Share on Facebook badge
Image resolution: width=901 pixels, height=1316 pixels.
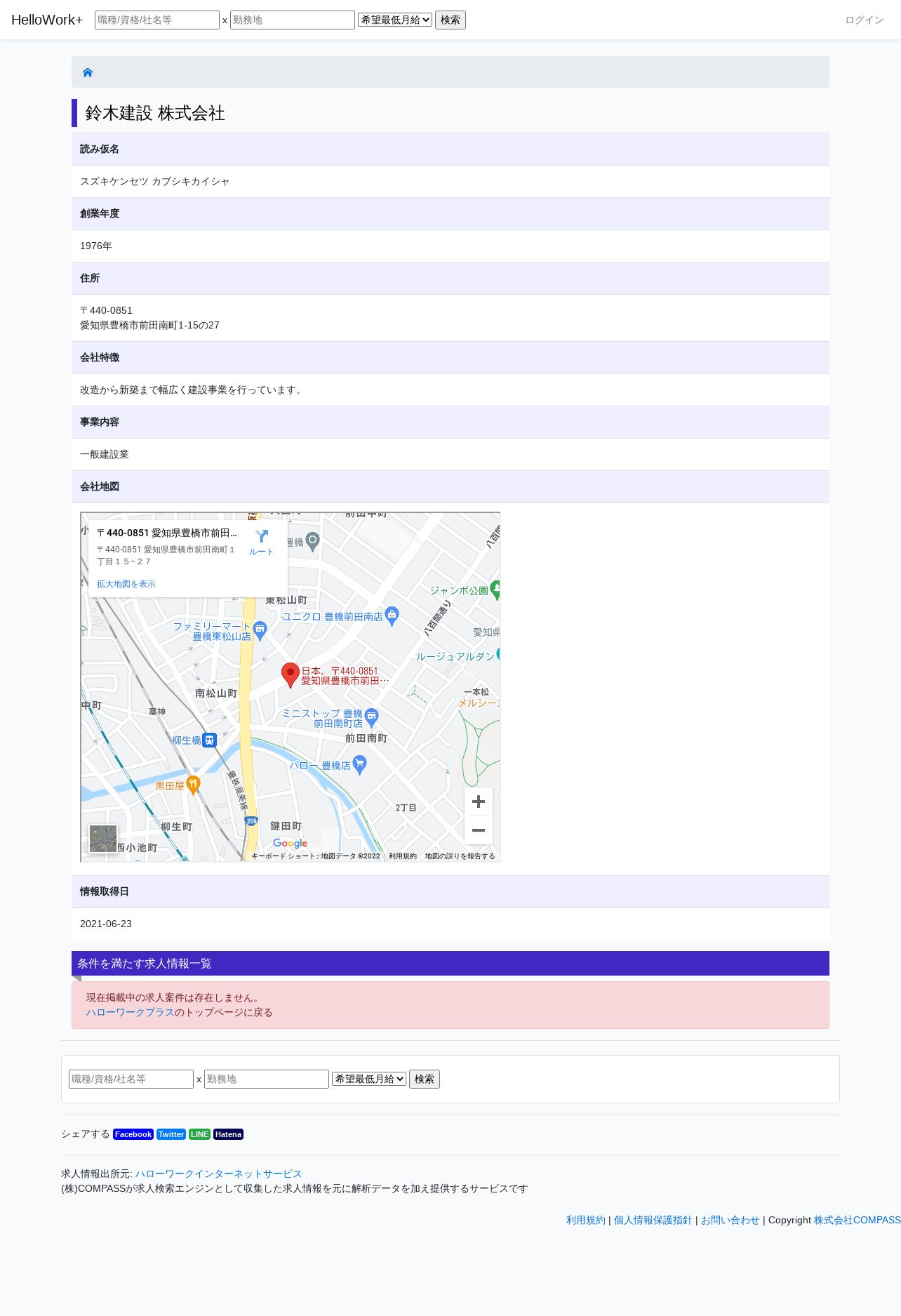(x=133, y=1134)
